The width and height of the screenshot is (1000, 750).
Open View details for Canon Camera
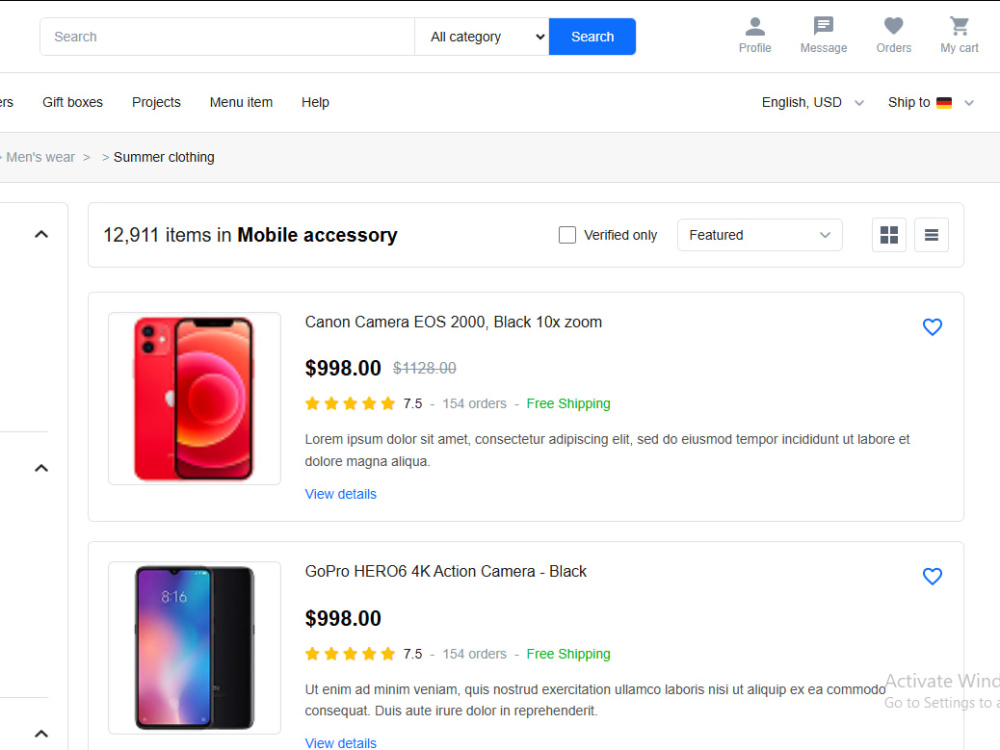point(341,494)
